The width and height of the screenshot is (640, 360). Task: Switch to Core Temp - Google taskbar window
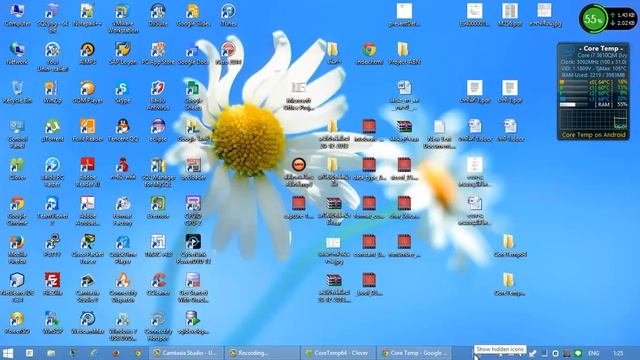click(414, 353)
